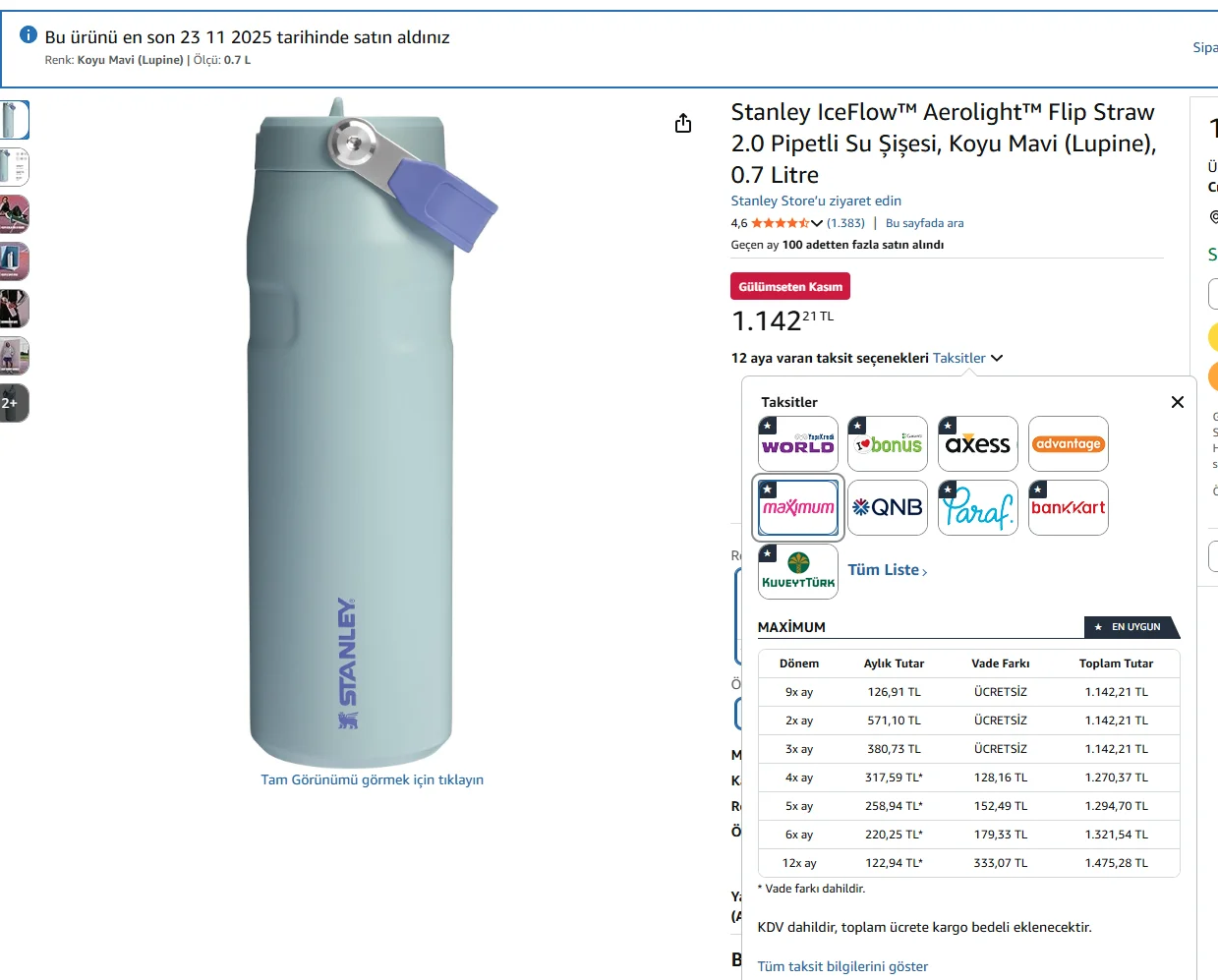Open Tüm taksit bilgilerini göster link
1218x980 pixels.
[x=842, y=966]
